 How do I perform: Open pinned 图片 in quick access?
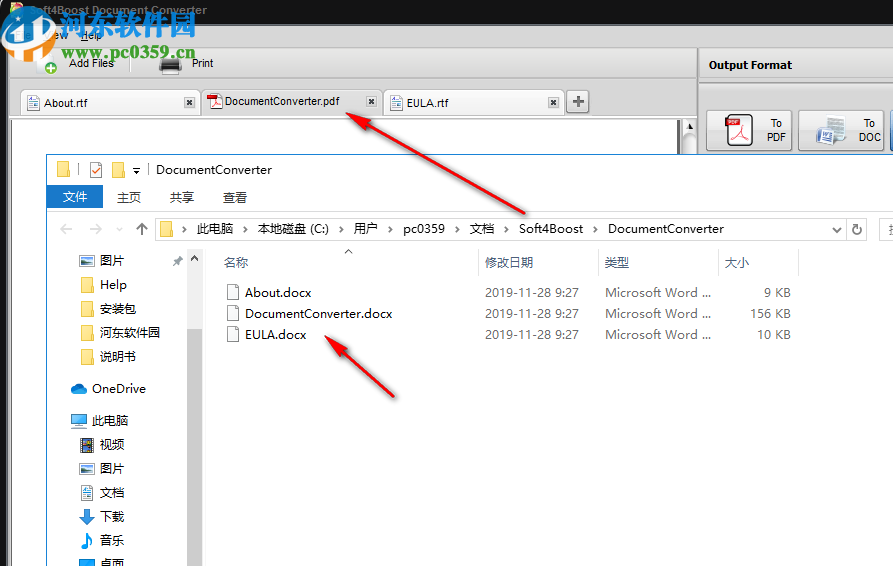tap(112, 261)
